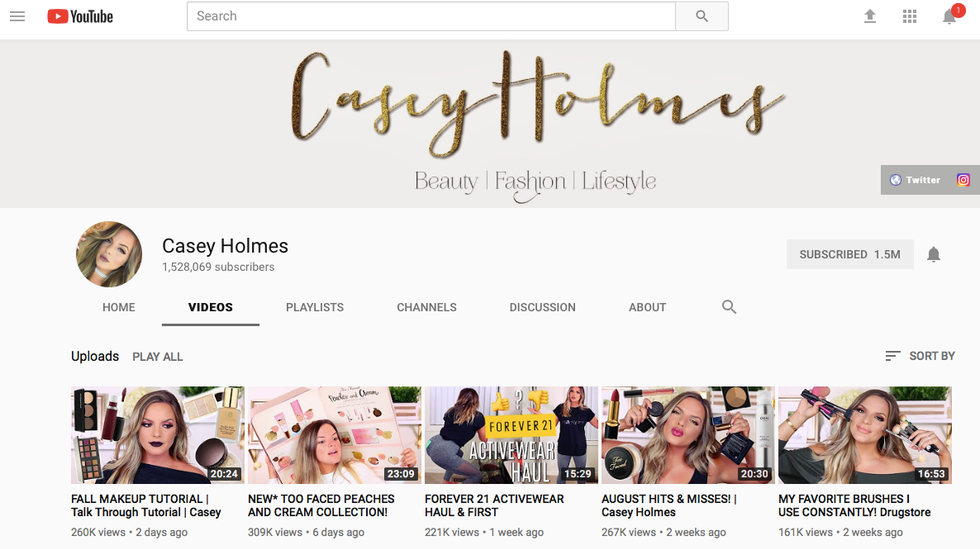Click the YouTube logo
980x549 pixels.
(80, 16)
